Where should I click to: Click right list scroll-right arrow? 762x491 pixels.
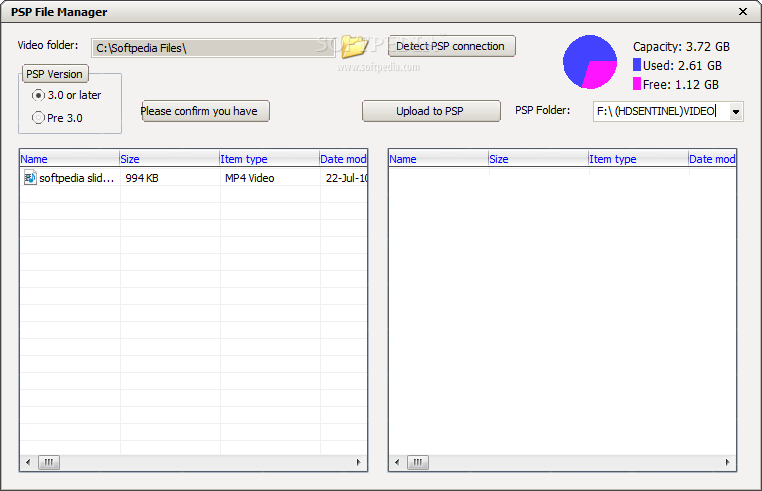pyautogui.click(x=727, y=462)
